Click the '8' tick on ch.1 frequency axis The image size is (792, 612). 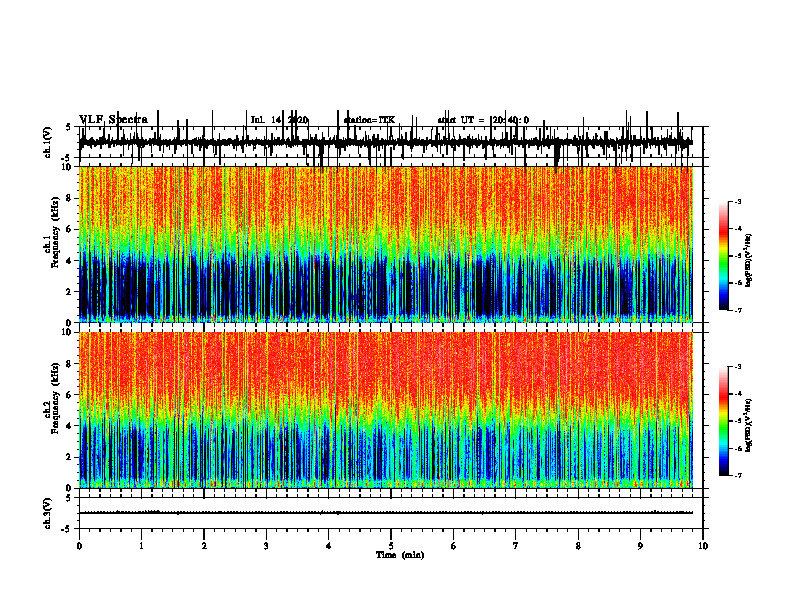pos(70,198)
